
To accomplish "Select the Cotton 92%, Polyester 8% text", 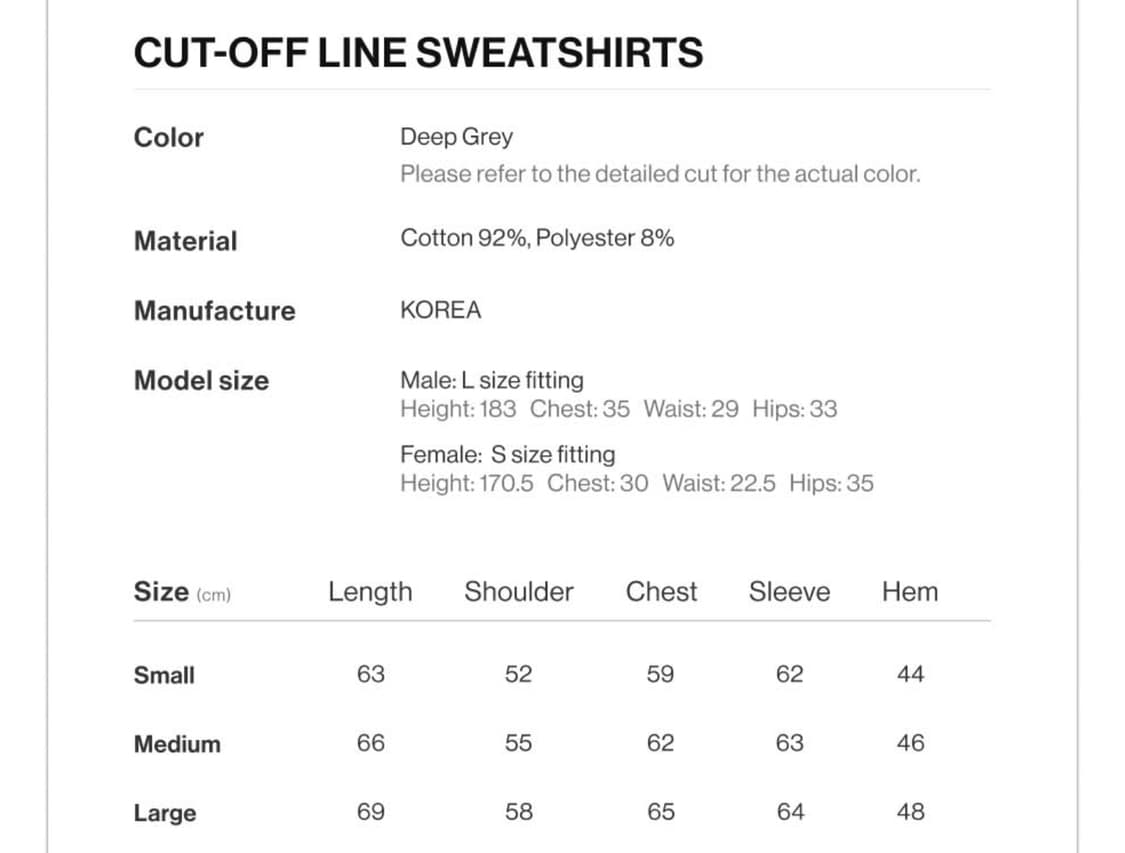I will coord(537,238).
